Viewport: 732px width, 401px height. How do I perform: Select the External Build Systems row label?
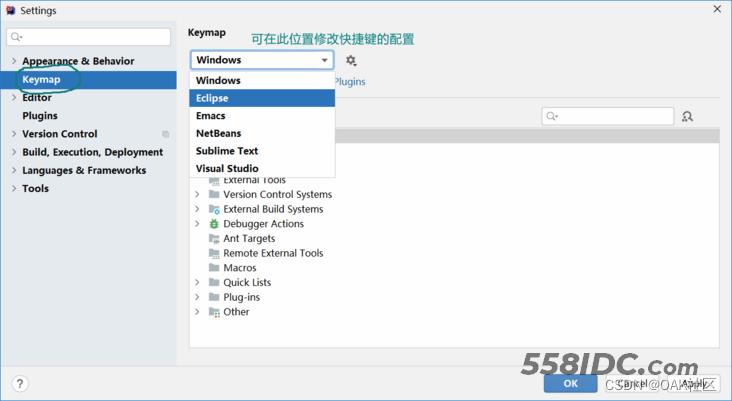(x=273, y=209)
